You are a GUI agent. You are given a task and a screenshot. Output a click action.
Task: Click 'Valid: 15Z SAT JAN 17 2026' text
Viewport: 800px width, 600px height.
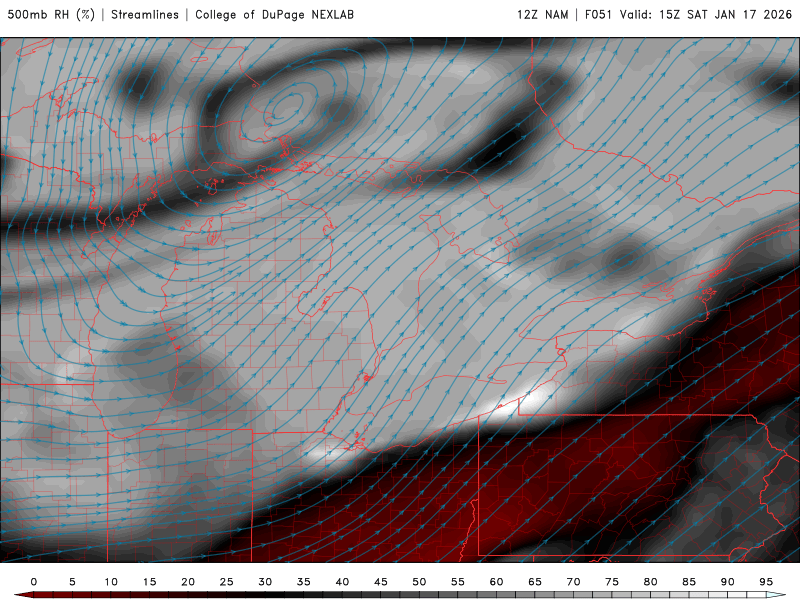click(x=706, y=15)
